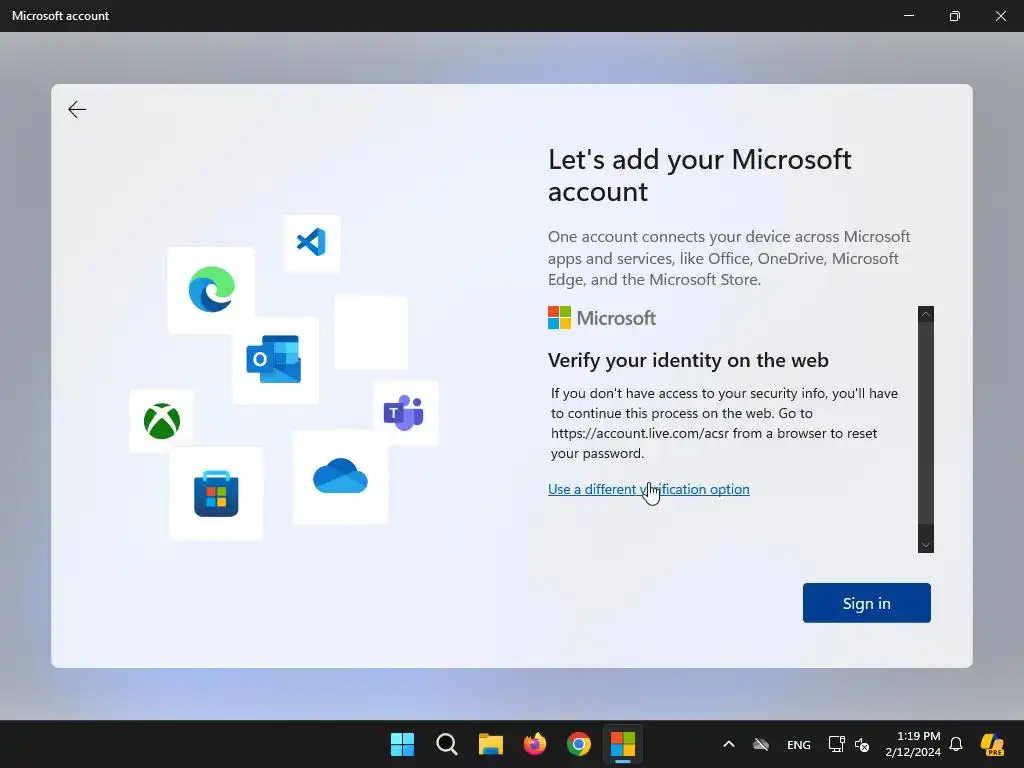The width and height of the screenshot is (1024, 768).
Task: Launch Google Chrome from the taskbar
Action: (579, 744)
